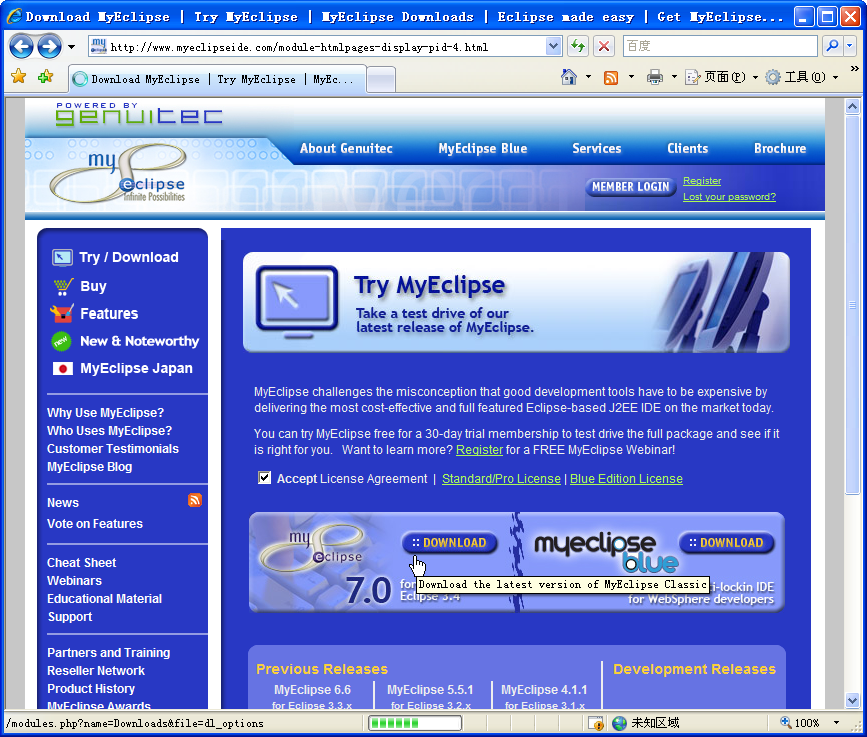
Task: Open the Why Use MyEclipse? link
Action: coord(105,412)
